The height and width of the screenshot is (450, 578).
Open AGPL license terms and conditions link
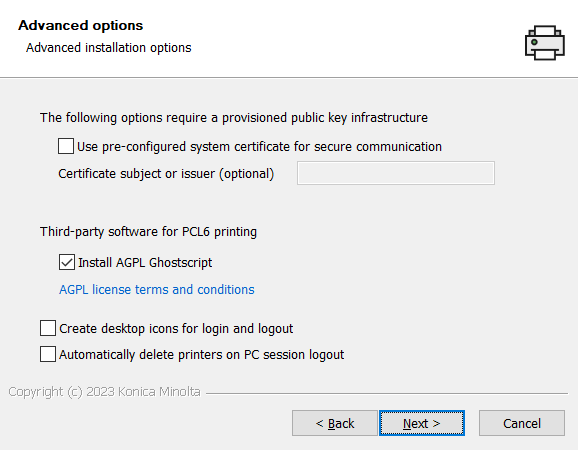pyautogui.click(x=157, y=290)
